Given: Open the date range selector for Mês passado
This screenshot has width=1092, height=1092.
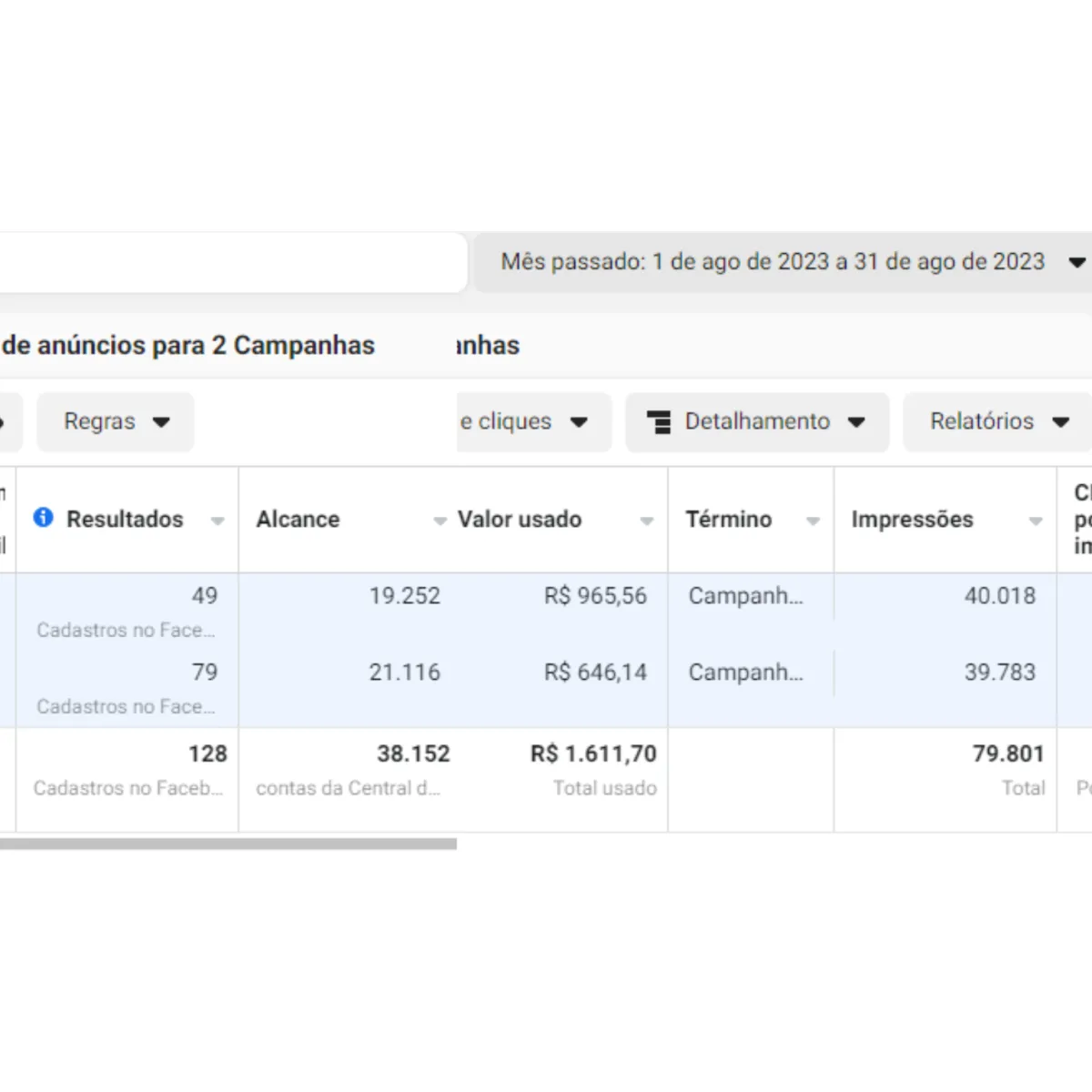Looking at the screenshot, I should [784, 262].
